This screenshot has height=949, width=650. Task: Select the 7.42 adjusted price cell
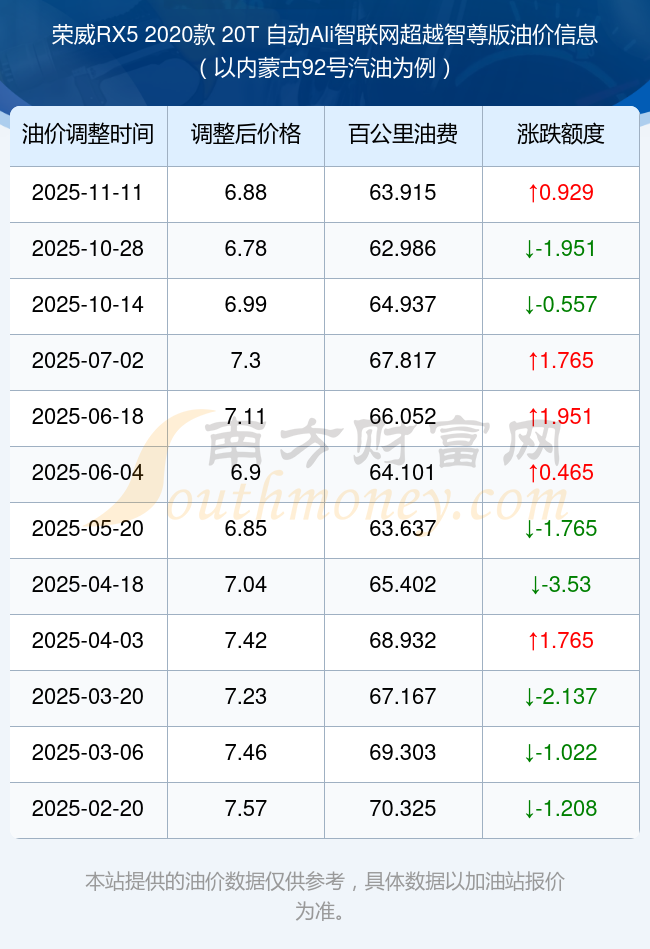[246, 640]
